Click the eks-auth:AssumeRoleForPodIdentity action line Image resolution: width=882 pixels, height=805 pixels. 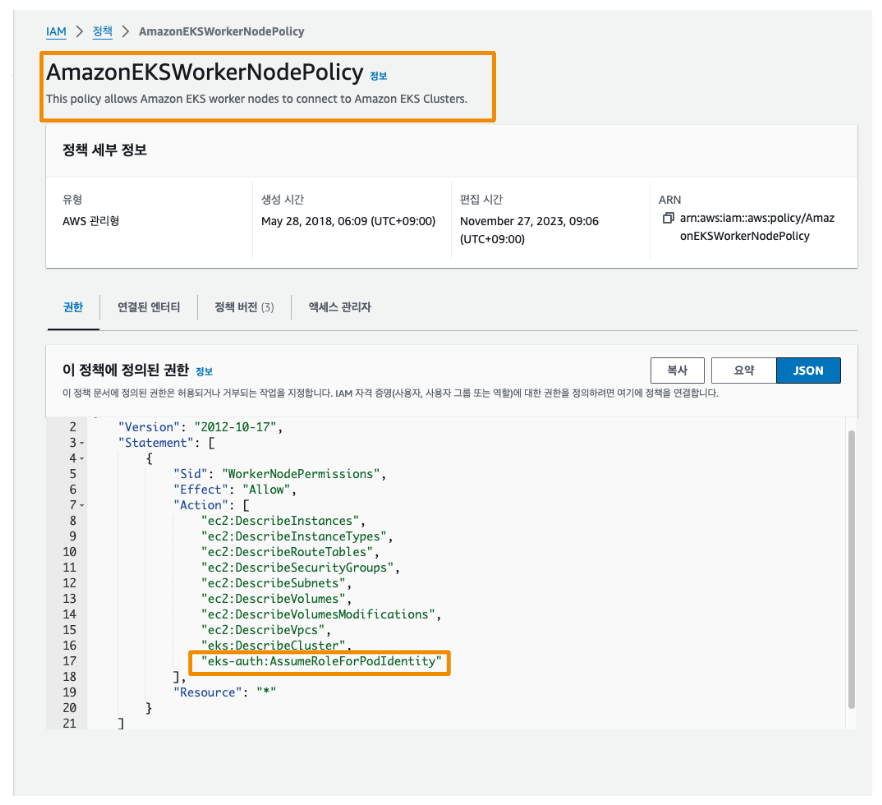pyautogui.click(x=321, y=662)
